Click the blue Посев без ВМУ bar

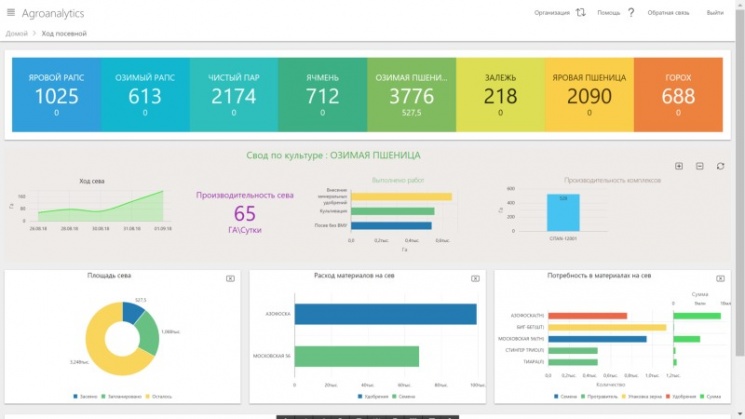coord(391,226)
